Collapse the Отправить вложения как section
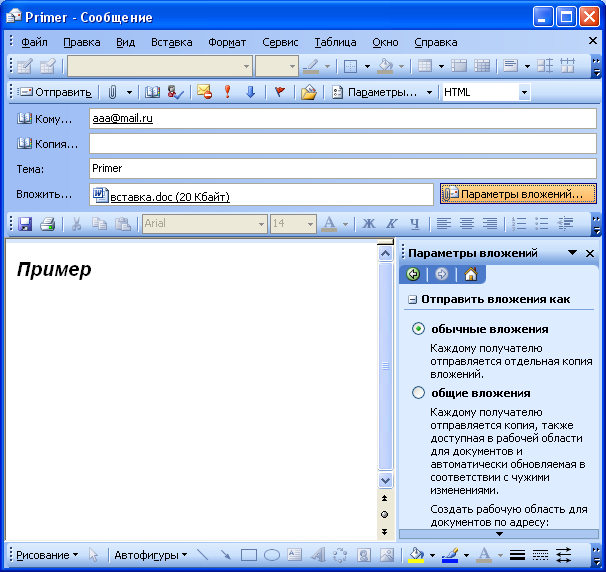The height and width of the screenshot is (572, 606). pos(412,300)
